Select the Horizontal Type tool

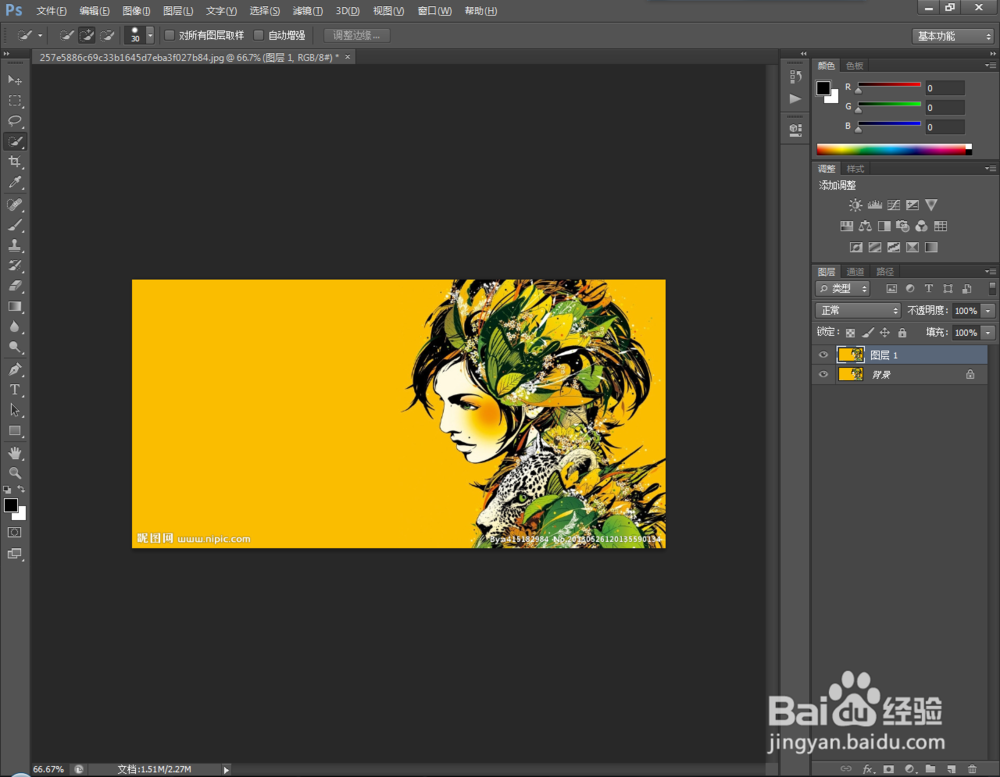15,390
